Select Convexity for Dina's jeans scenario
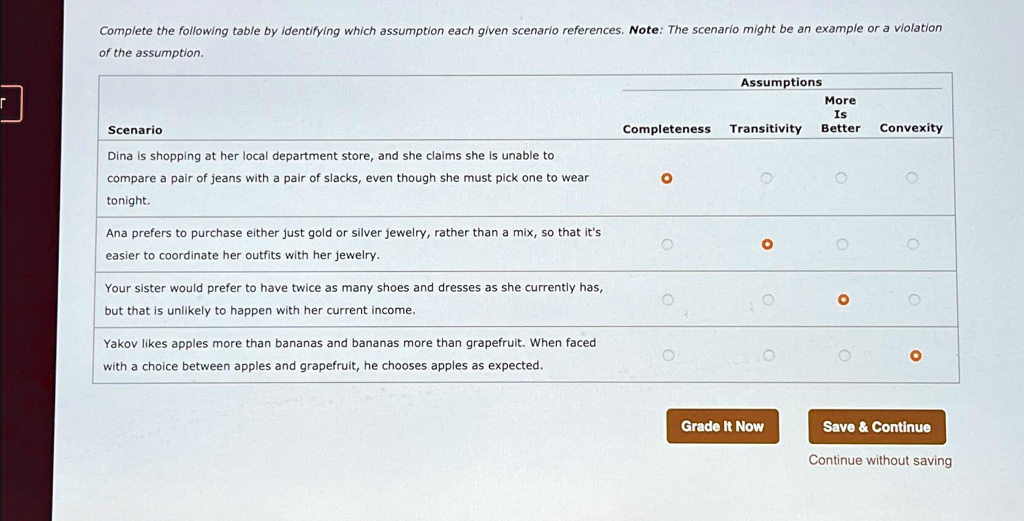Image resolution: width=1024 pixels, height=521 pixels. pos(911,178)
